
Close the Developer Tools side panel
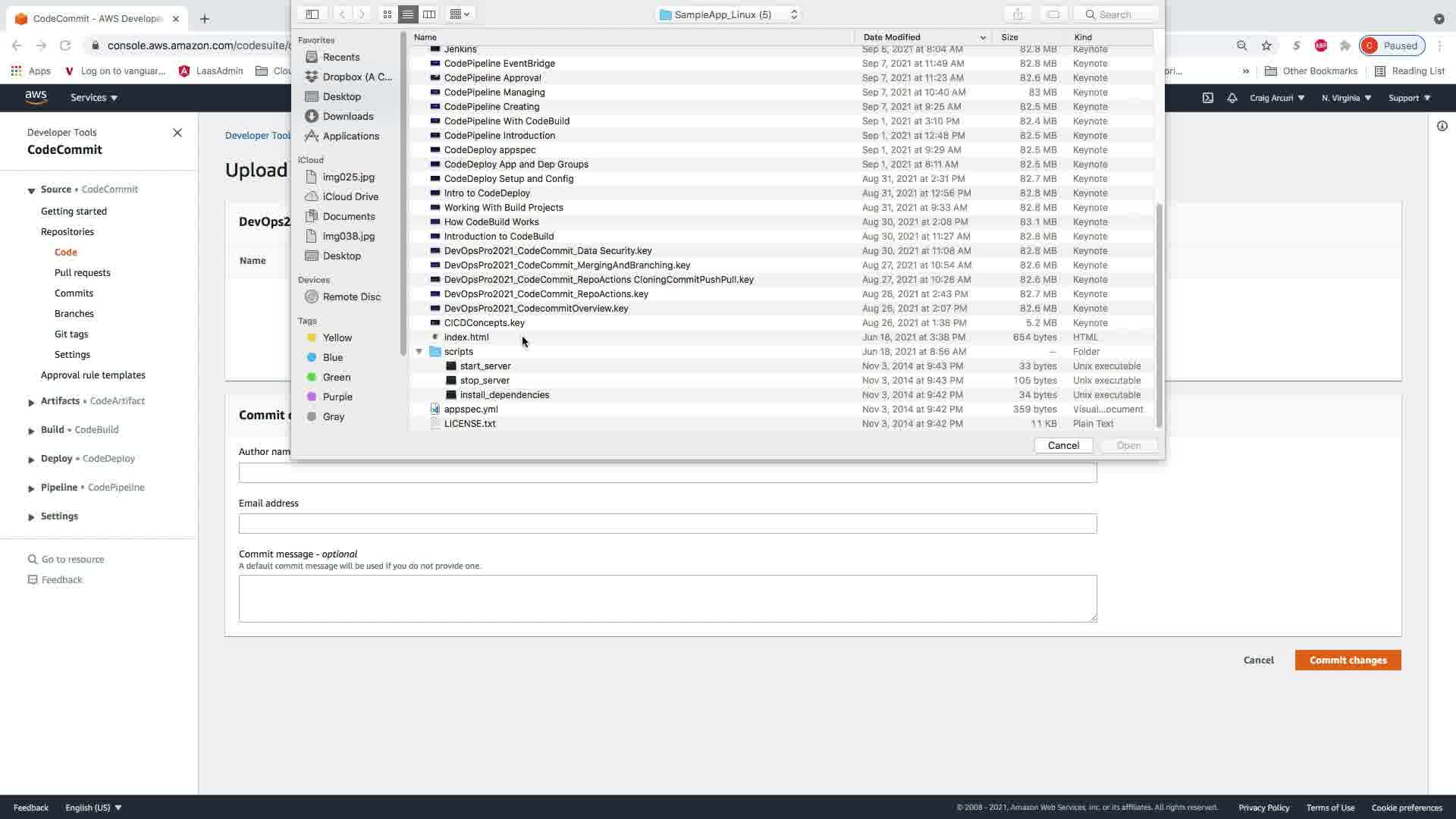click(x=177, y=133)
